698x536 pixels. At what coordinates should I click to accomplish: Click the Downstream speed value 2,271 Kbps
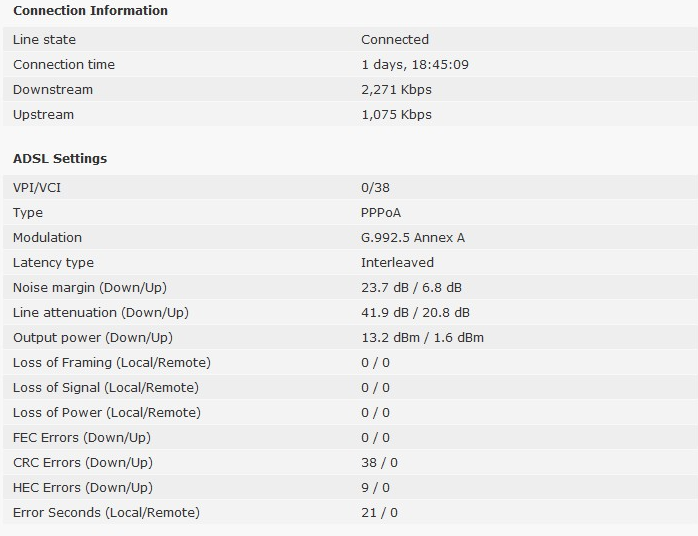[x=396, y=90]
